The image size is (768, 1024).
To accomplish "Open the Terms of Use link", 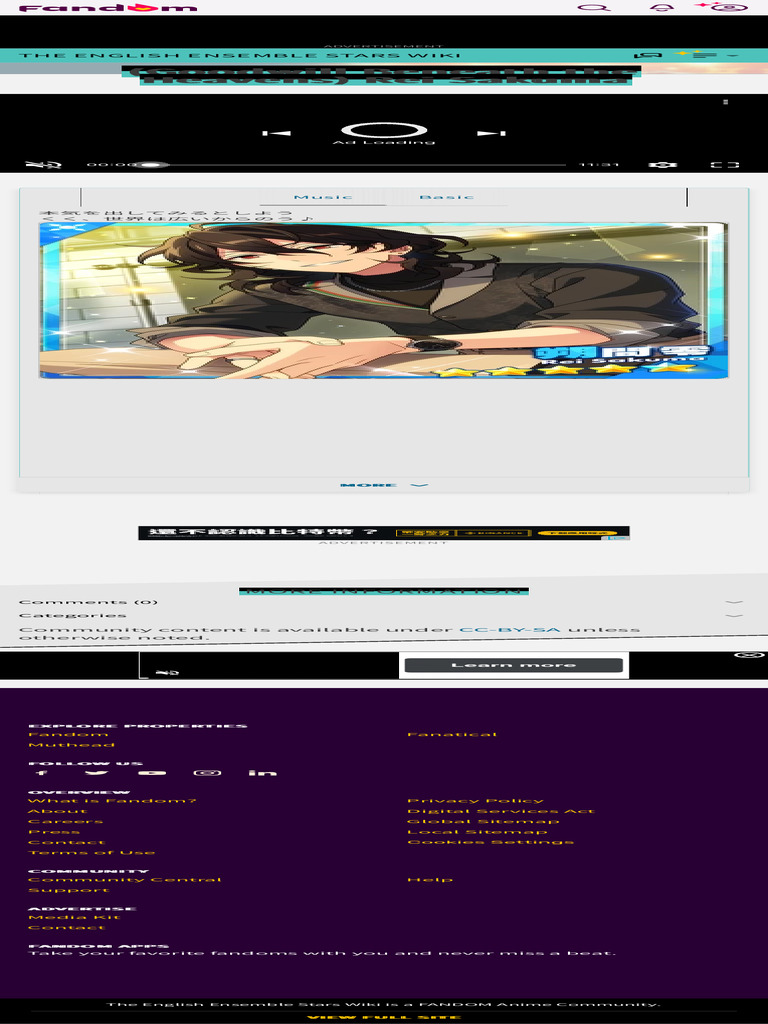I will point(91,853).
